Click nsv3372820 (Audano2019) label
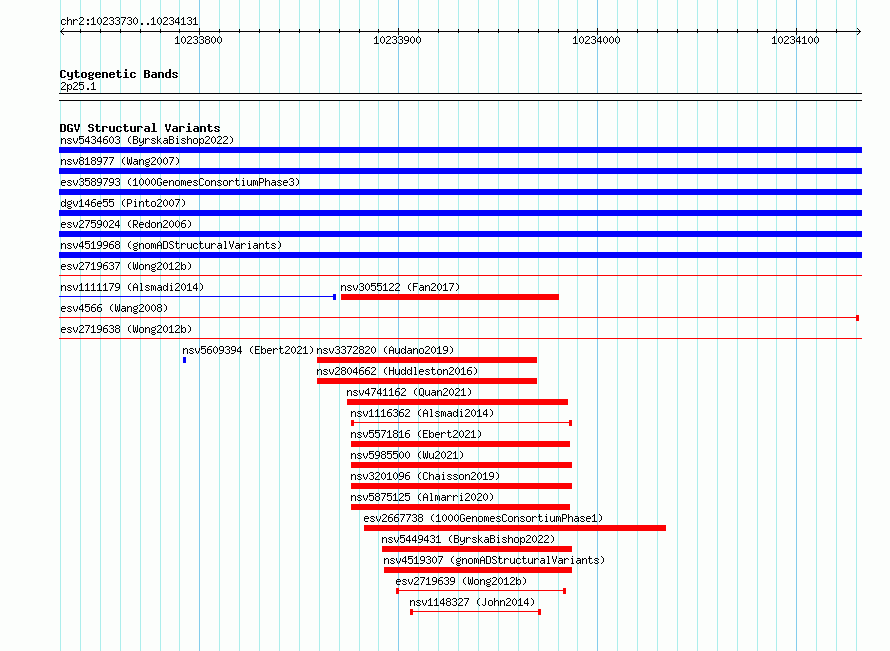The image size is (890, 651). click(385, 350)
